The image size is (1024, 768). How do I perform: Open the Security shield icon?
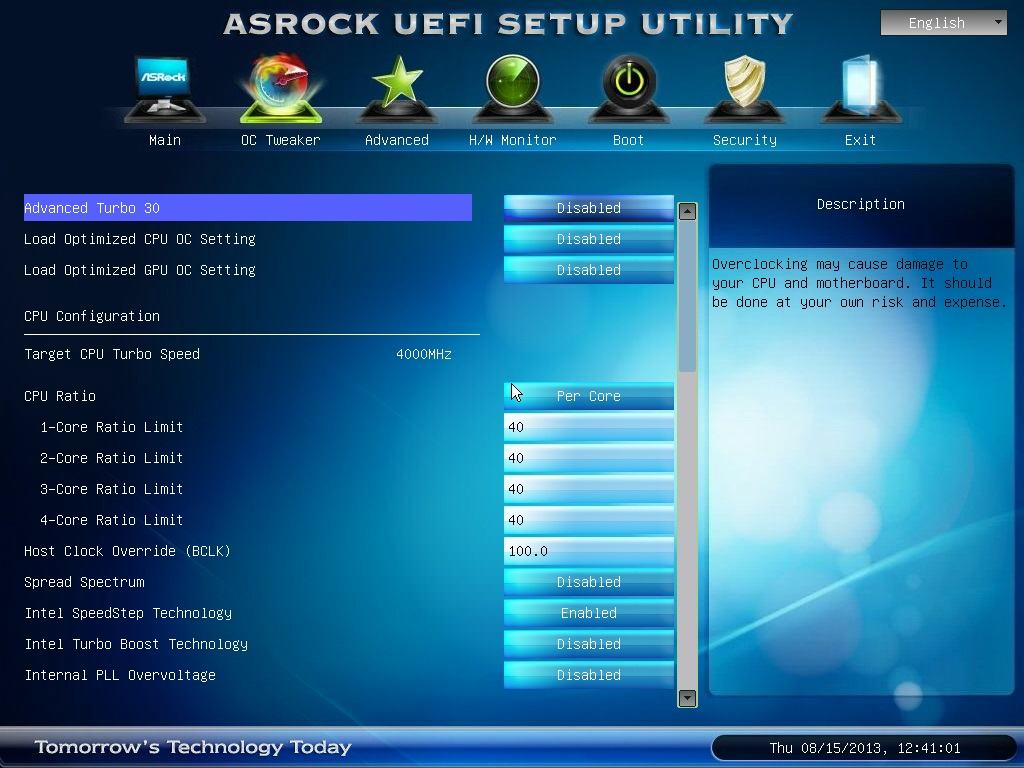pyautogui.click(x=744, y=89)
